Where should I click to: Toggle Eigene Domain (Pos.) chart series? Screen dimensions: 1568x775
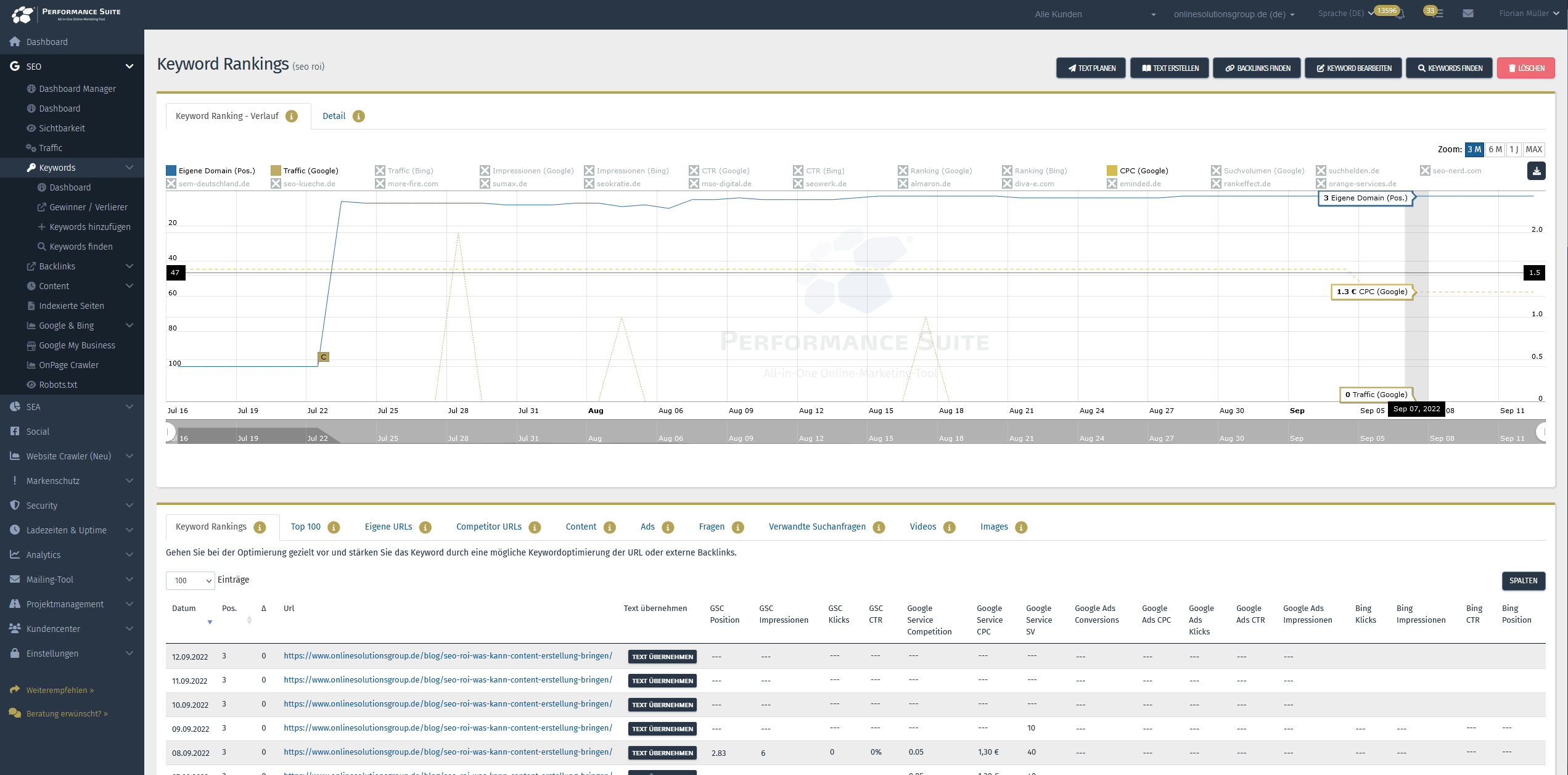tap(211, 171)
